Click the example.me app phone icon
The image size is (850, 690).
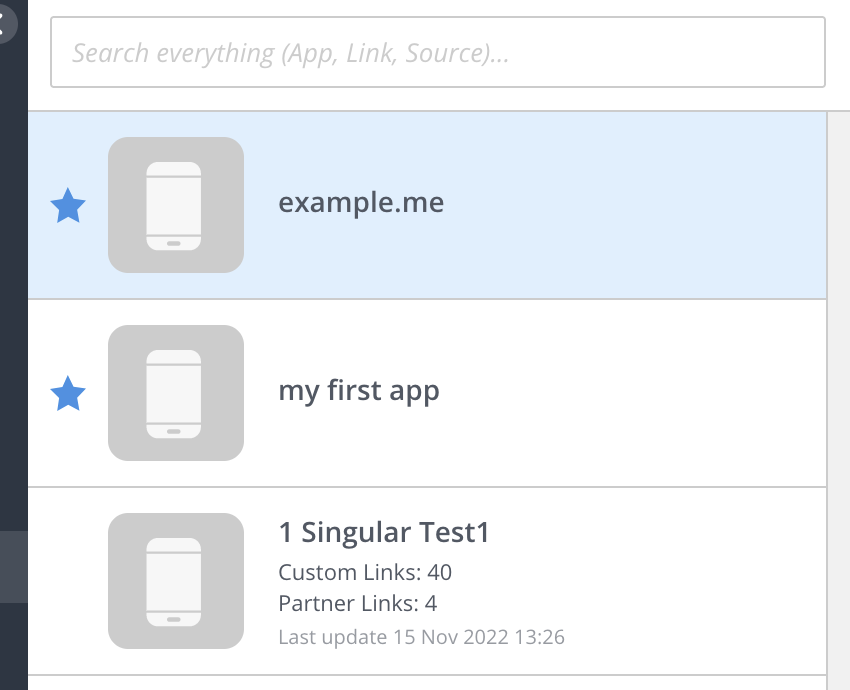click(176, 204)
